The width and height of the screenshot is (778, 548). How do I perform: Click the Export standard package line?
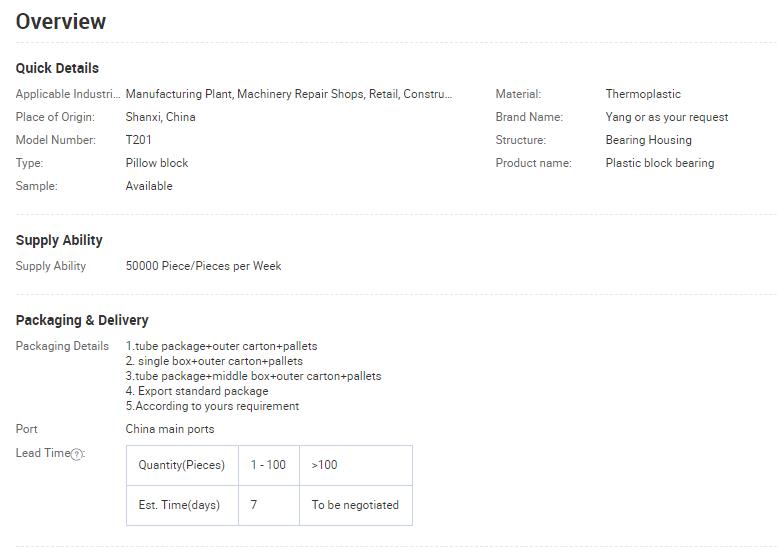coord(197,391)
